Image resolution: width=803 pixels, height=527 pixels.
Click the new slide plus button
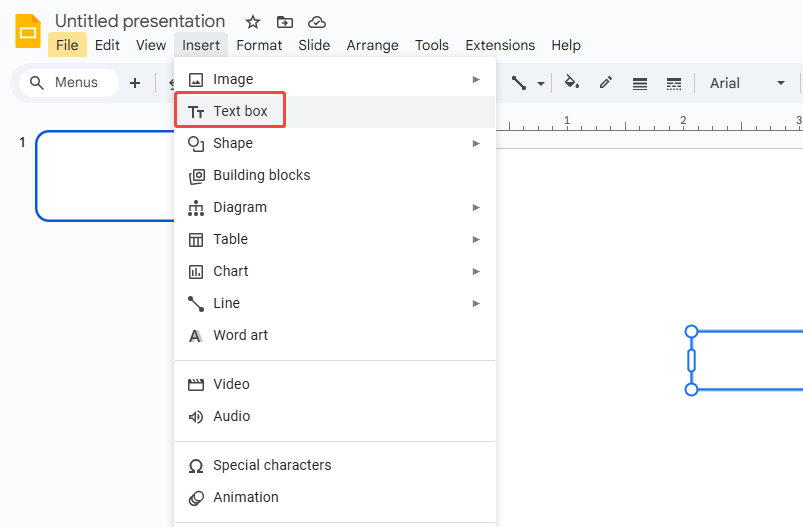coord(135,83)
